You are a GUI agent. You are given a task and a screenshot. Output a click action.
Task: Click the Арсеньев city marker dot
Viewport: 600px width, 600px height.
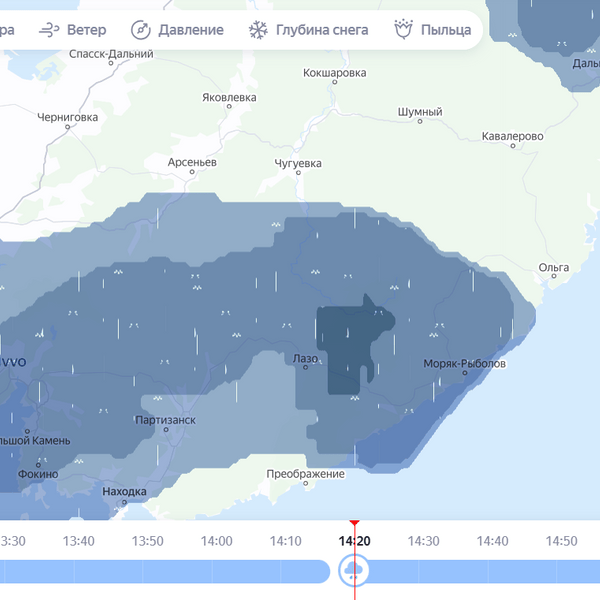[x=192, y=173]
